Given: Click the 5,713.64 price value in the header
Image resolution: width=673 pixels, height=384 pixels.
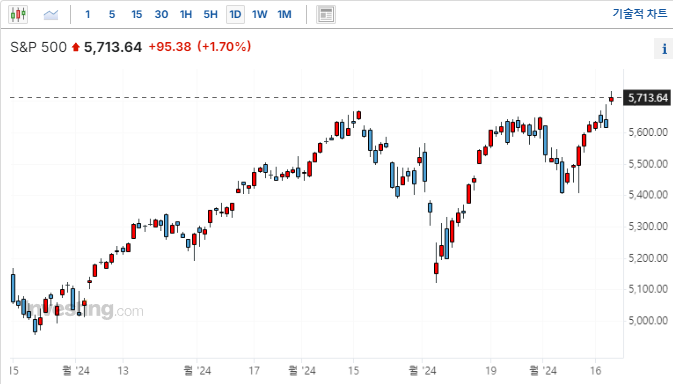Looking at the screenshot, I should pyautogui.click(x=113, y=47).
